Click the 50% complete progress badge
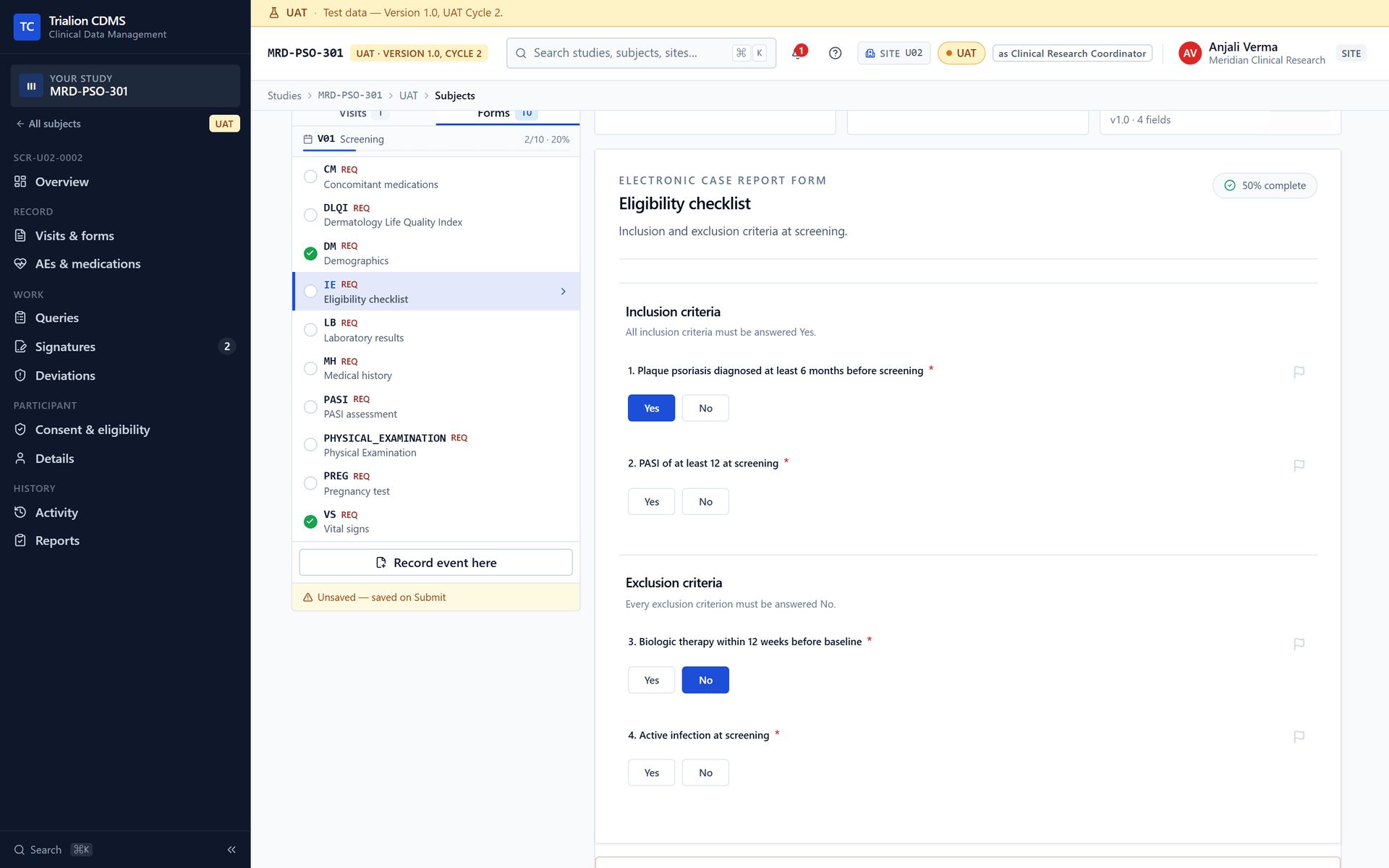The image size is (1389, 868). 1265,185
